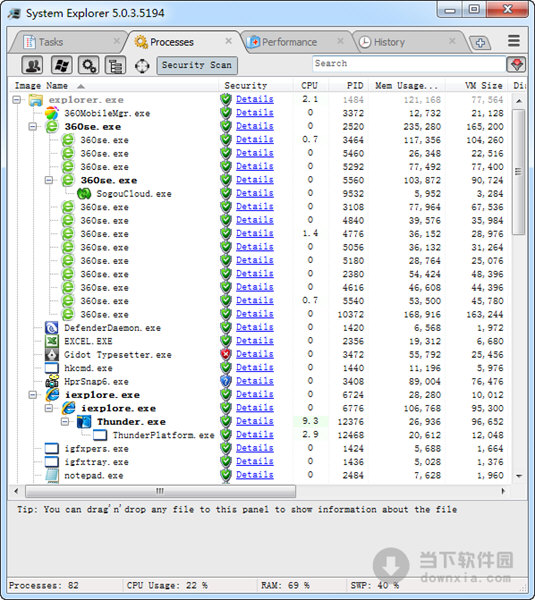The image size is (535, 600).
Task: Open Details link for EXCEL.EXE
Action: tap(254, 341)
